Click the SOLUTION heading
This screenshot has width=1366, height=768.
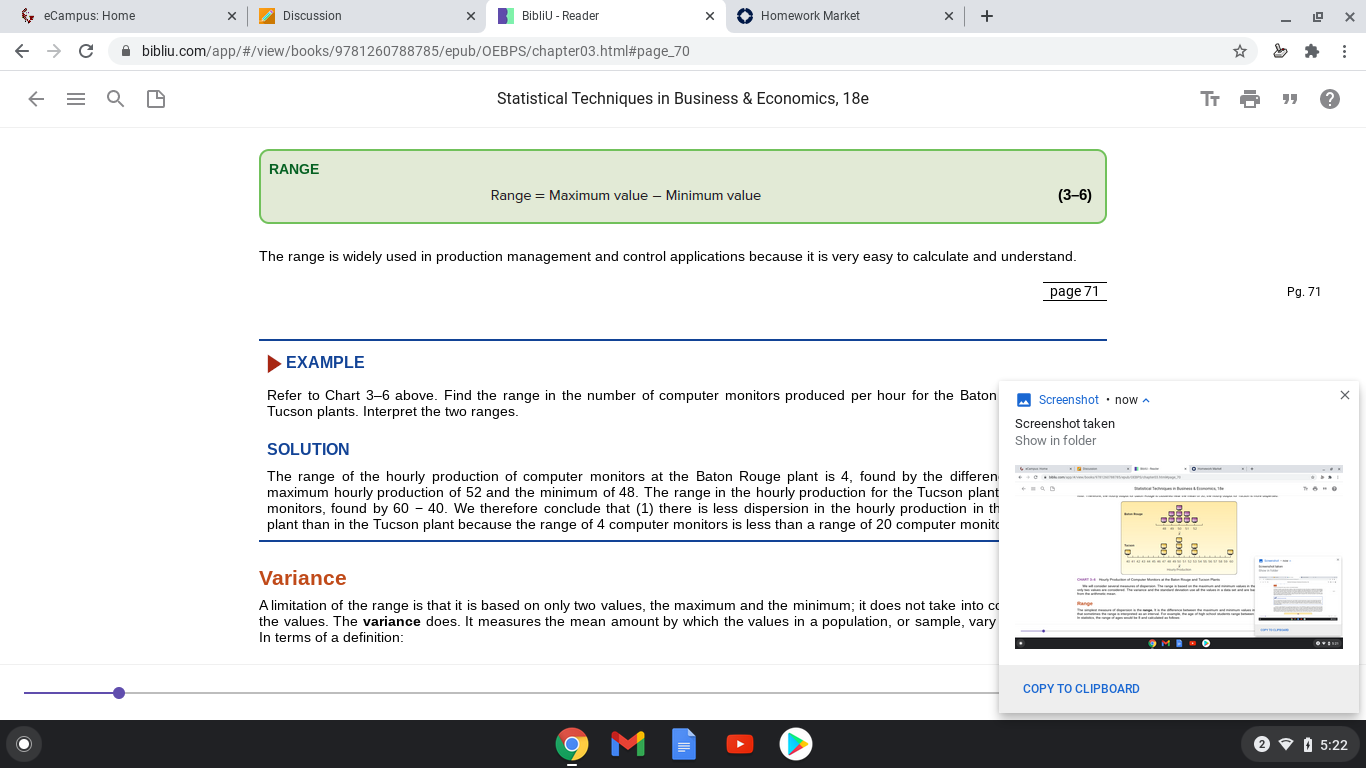[x=308, y=450]
